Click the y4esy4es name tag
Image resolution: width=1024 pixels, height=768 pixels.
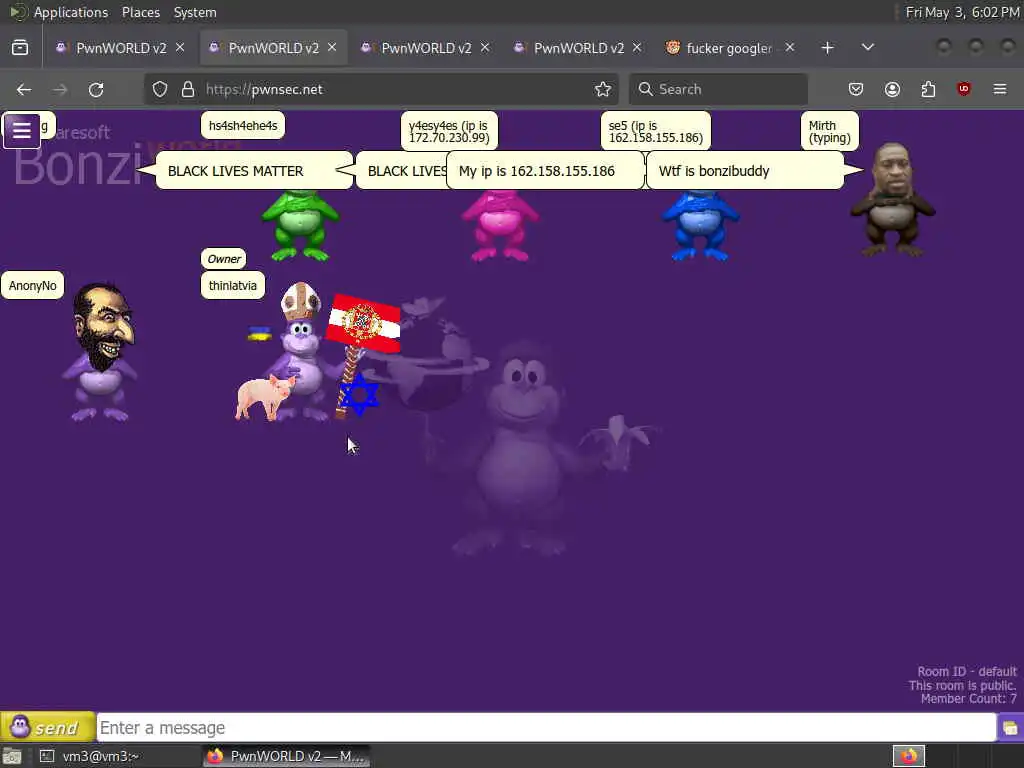(449, 131)
